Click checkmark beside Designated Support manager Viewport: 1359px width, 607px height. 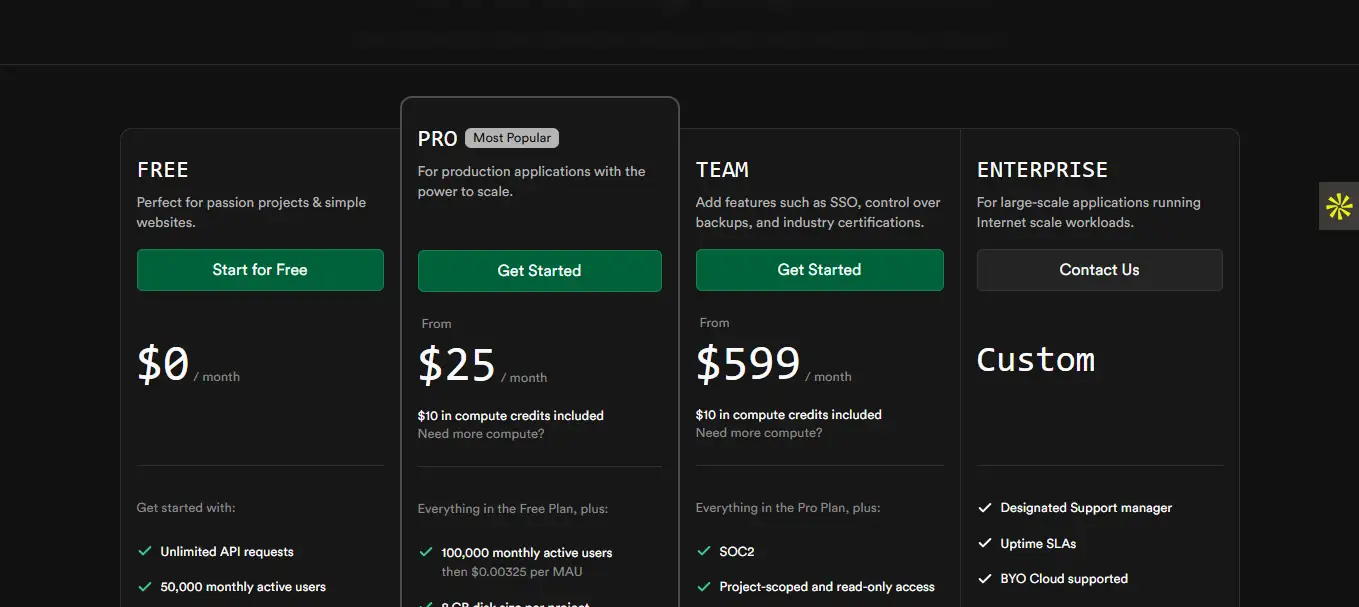pos(984,508)
